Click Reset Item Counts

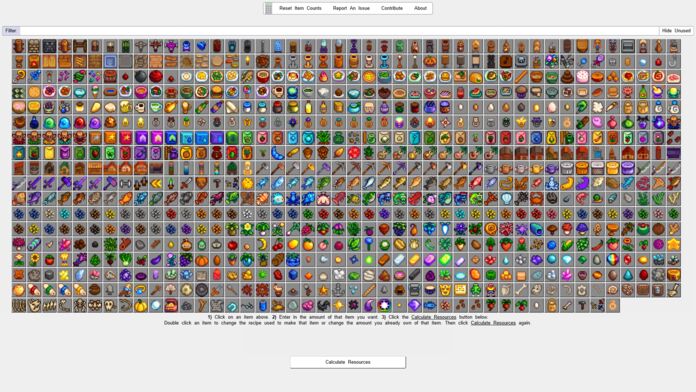click(x=300, y=8)
